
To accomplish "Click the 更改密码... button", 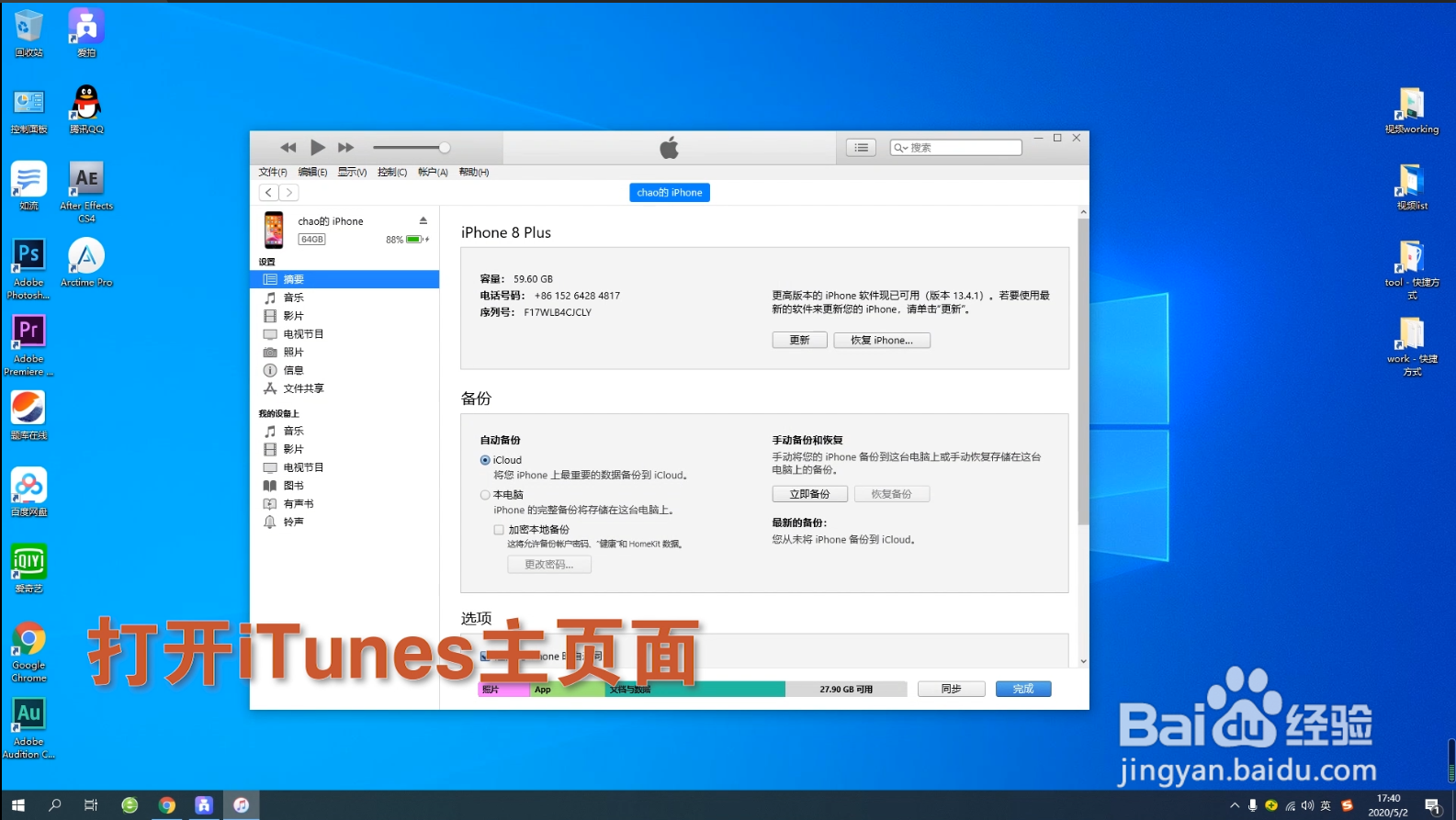I will pos(549,565).
